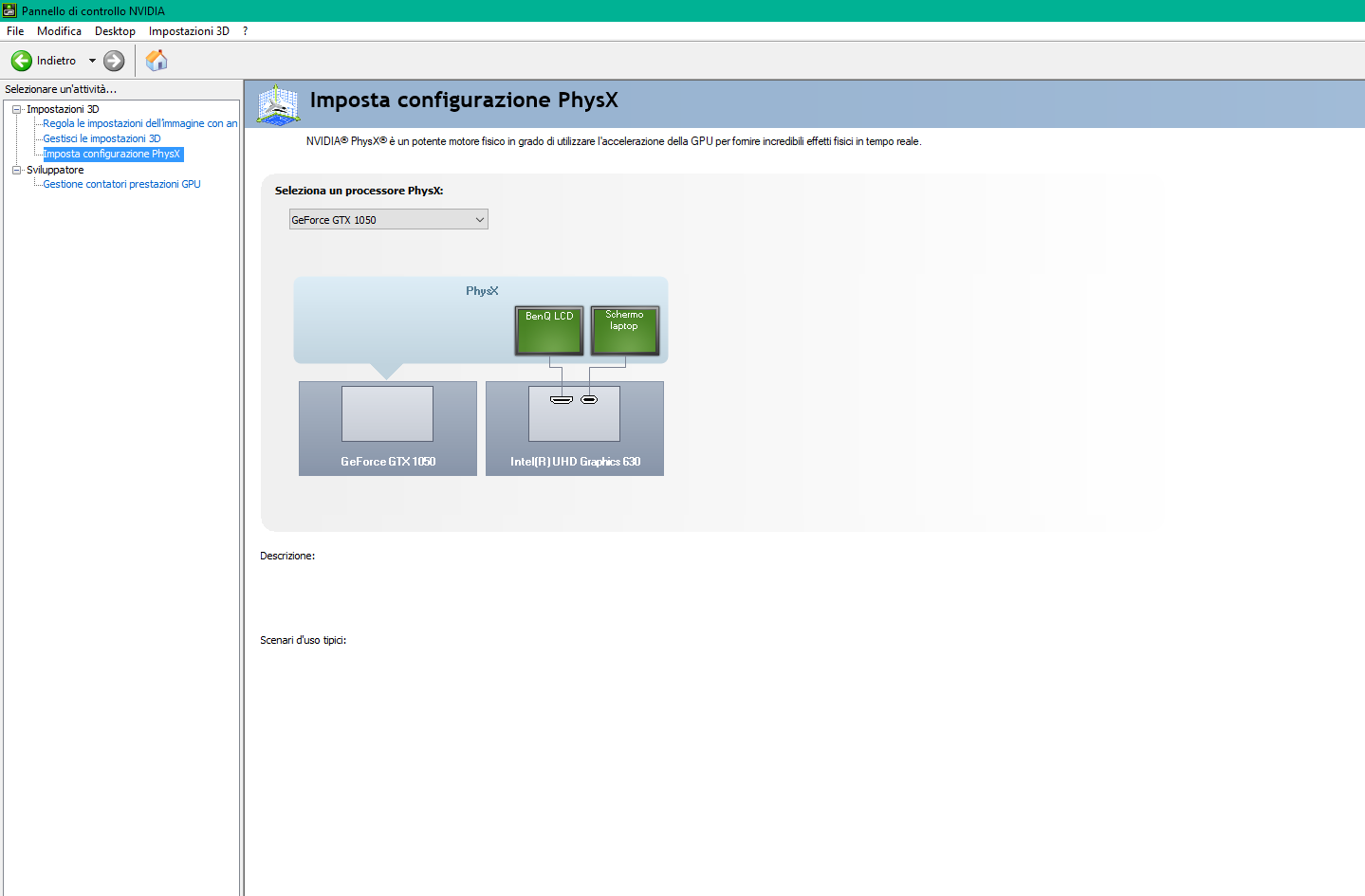Click the PhysX page header icon
The width and height of the screenshot is (1365, 896).
pyautogui.click(x=278, y=104)
